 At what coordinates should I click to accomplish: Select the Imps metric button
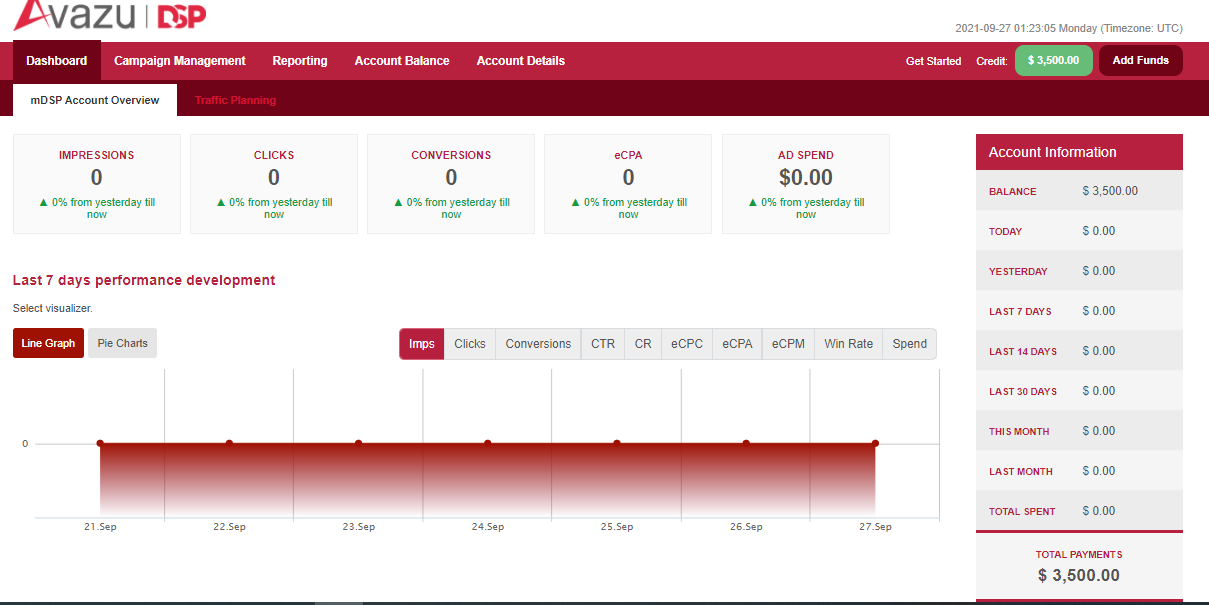tap(422, 344)
